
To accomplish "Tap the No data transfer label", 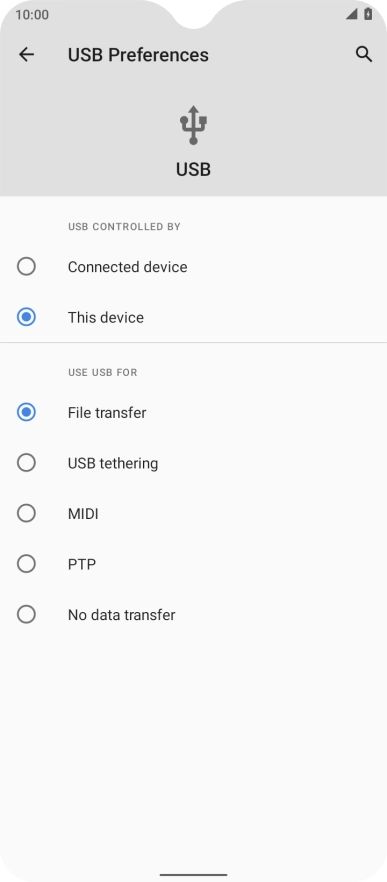I will click(x=122, y=615).
